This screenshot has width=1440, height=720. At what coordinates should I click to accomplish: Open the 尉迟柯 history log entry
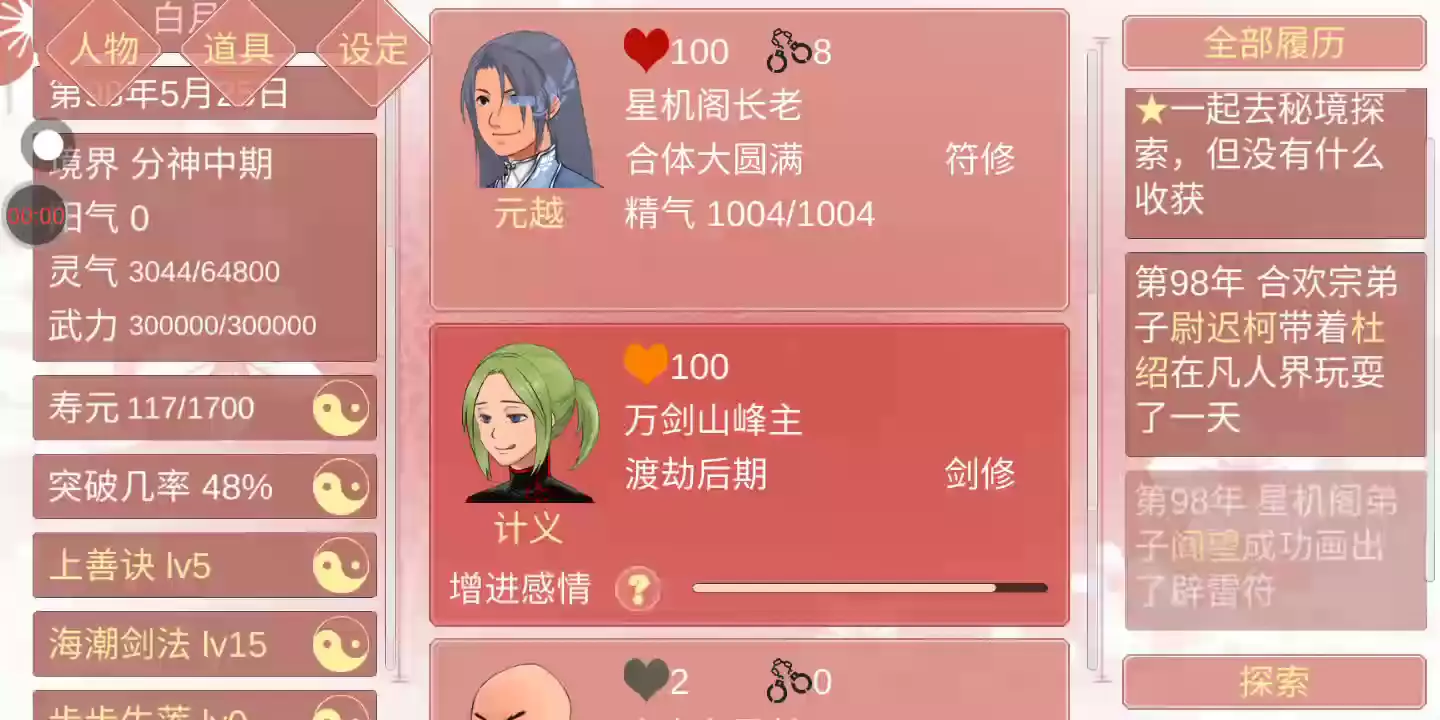[1275, 354]
